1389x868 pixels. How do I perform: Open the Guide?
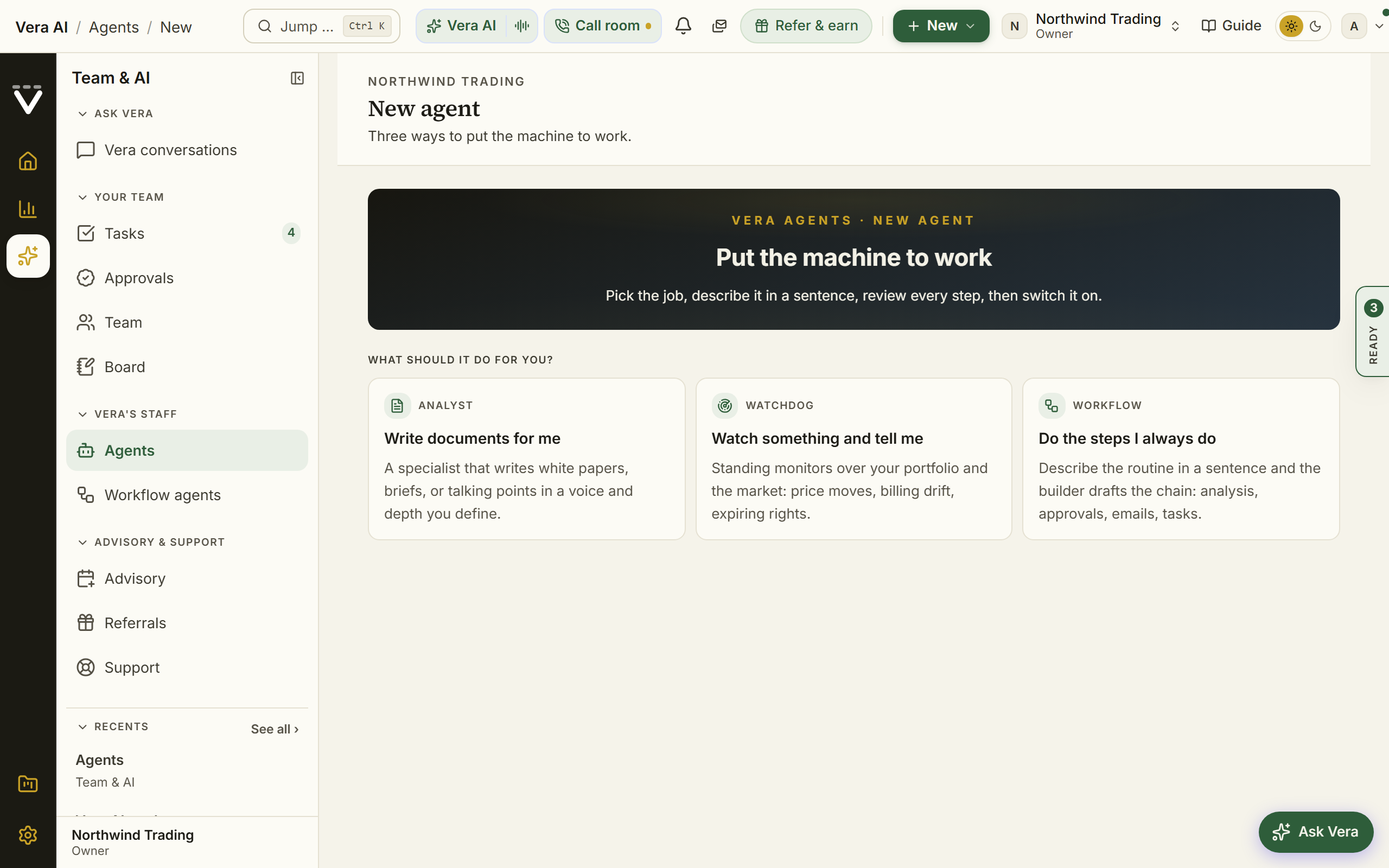(x=1231, y=26)
